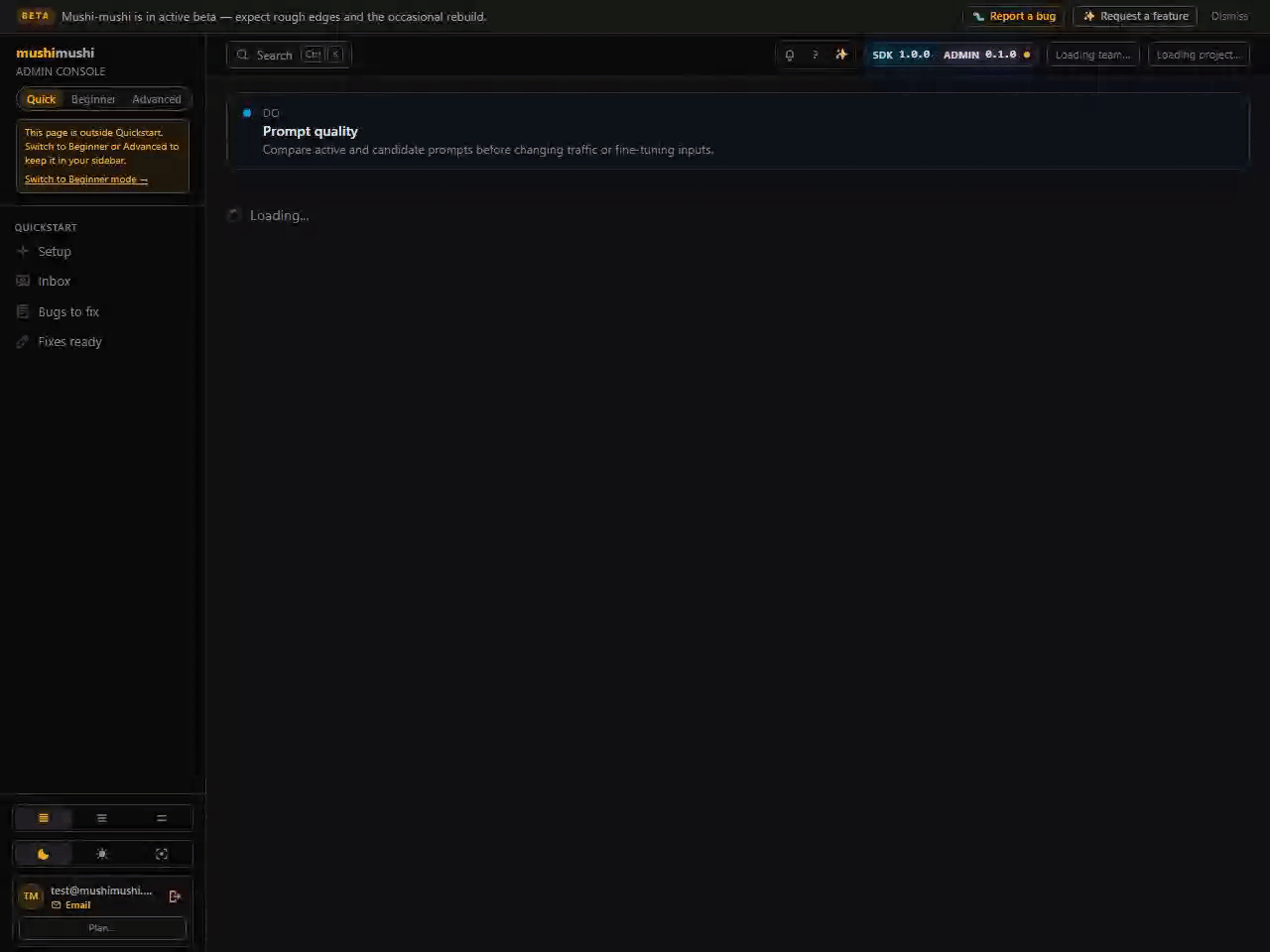Viewport: 1270px width, 952px height.
Task: Click the Search input field
Action: click(x=289, y=55)
